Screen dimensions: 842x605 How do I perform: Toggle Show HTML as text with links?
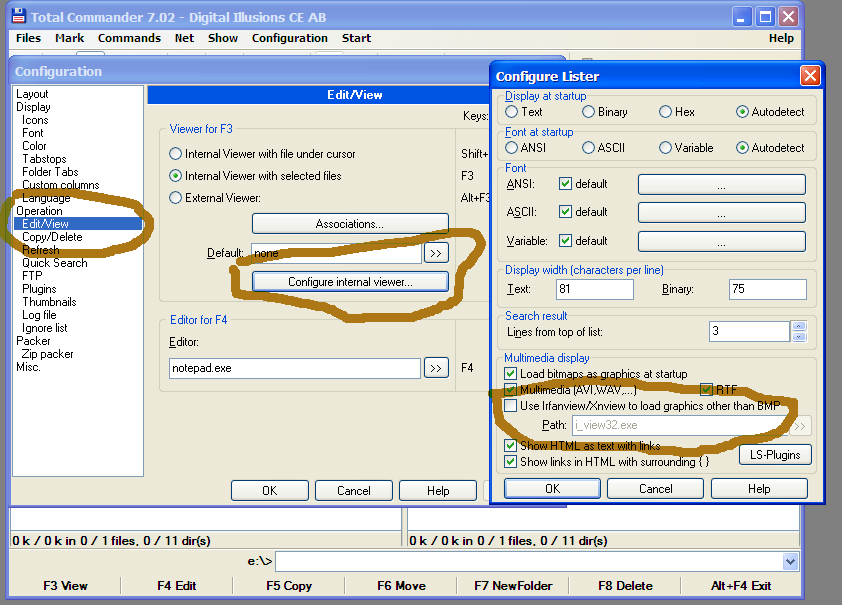pos(510,446)
